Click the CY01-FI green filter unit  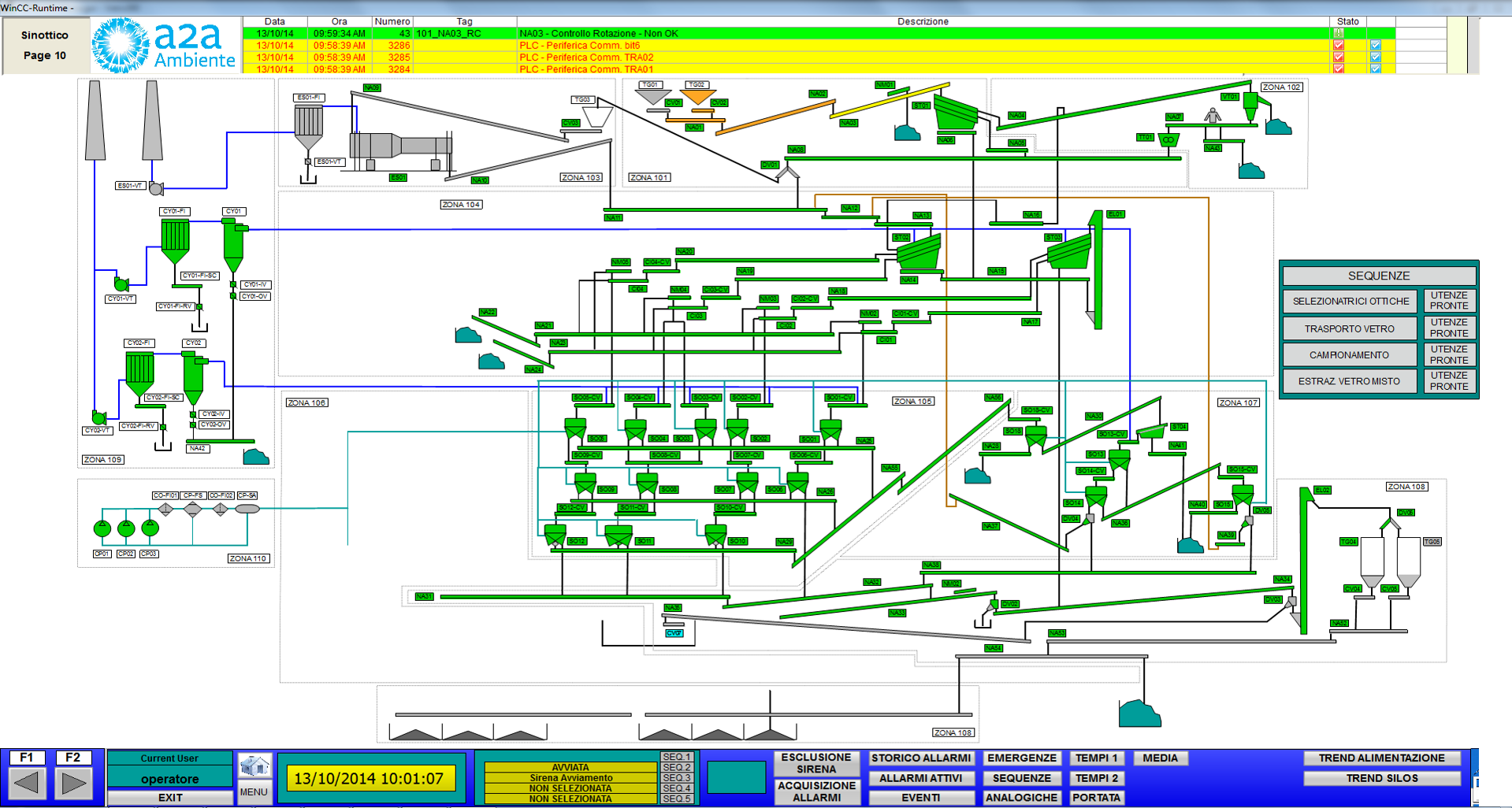pos(175,239)
